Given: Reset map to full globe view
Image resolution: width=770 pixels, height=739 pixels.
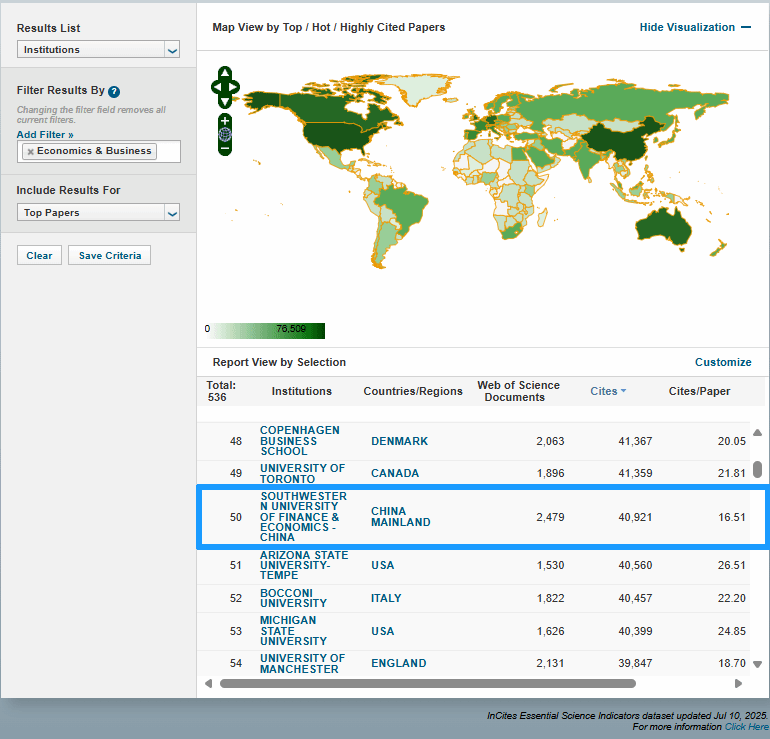Looking at the screenshot, I should click(225, 134).
